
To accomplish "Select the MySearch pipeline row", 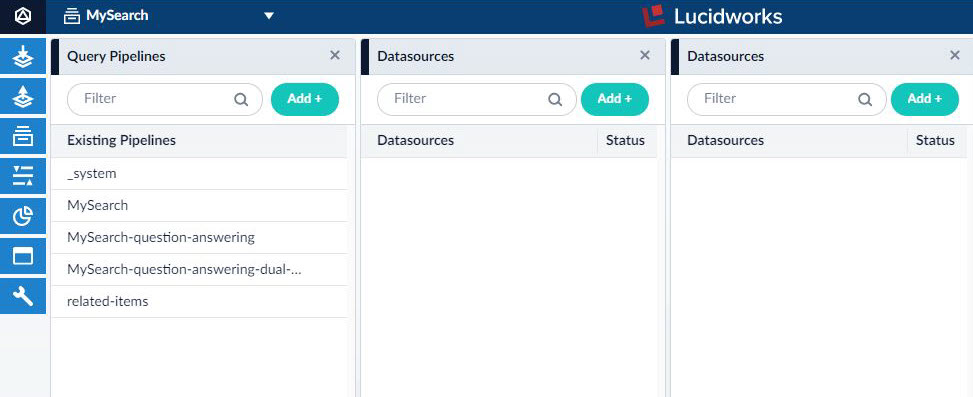I will [x=199, y=205].
